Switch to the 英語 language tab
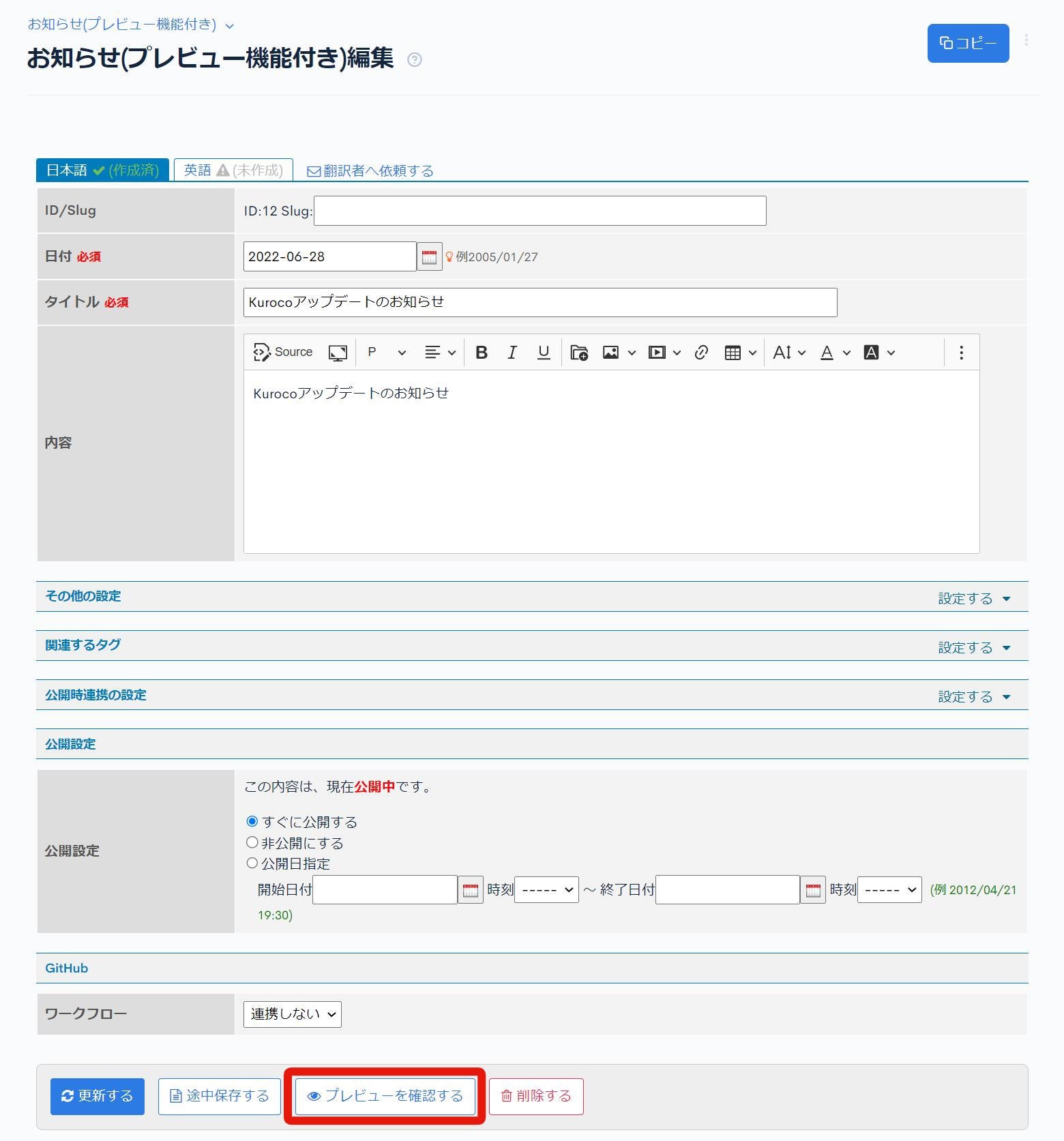 coord(233,170)
